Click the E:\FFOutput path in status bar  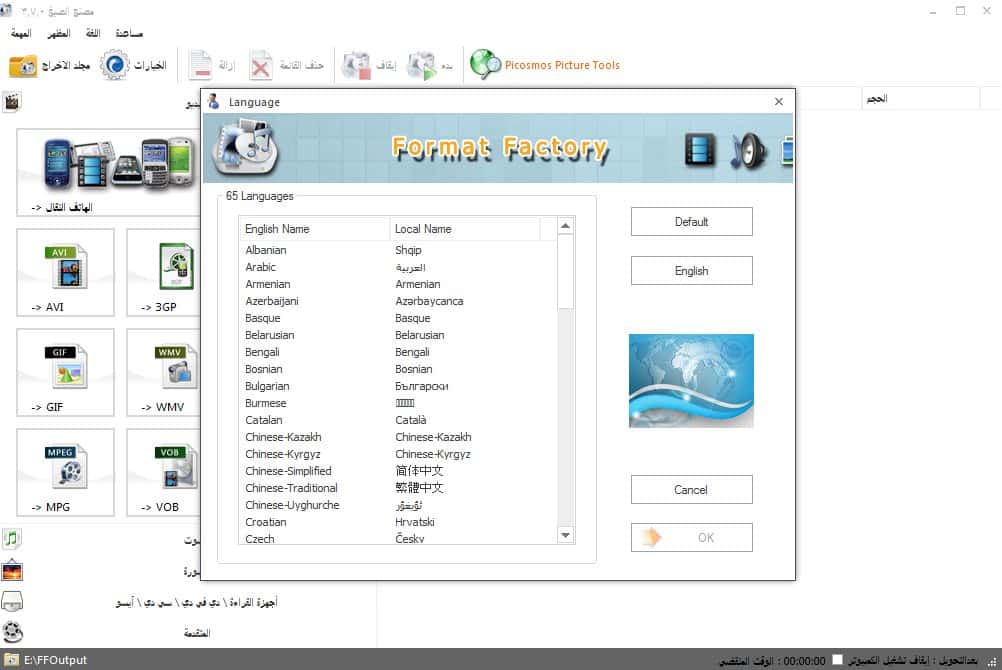(x=56, y=660)
